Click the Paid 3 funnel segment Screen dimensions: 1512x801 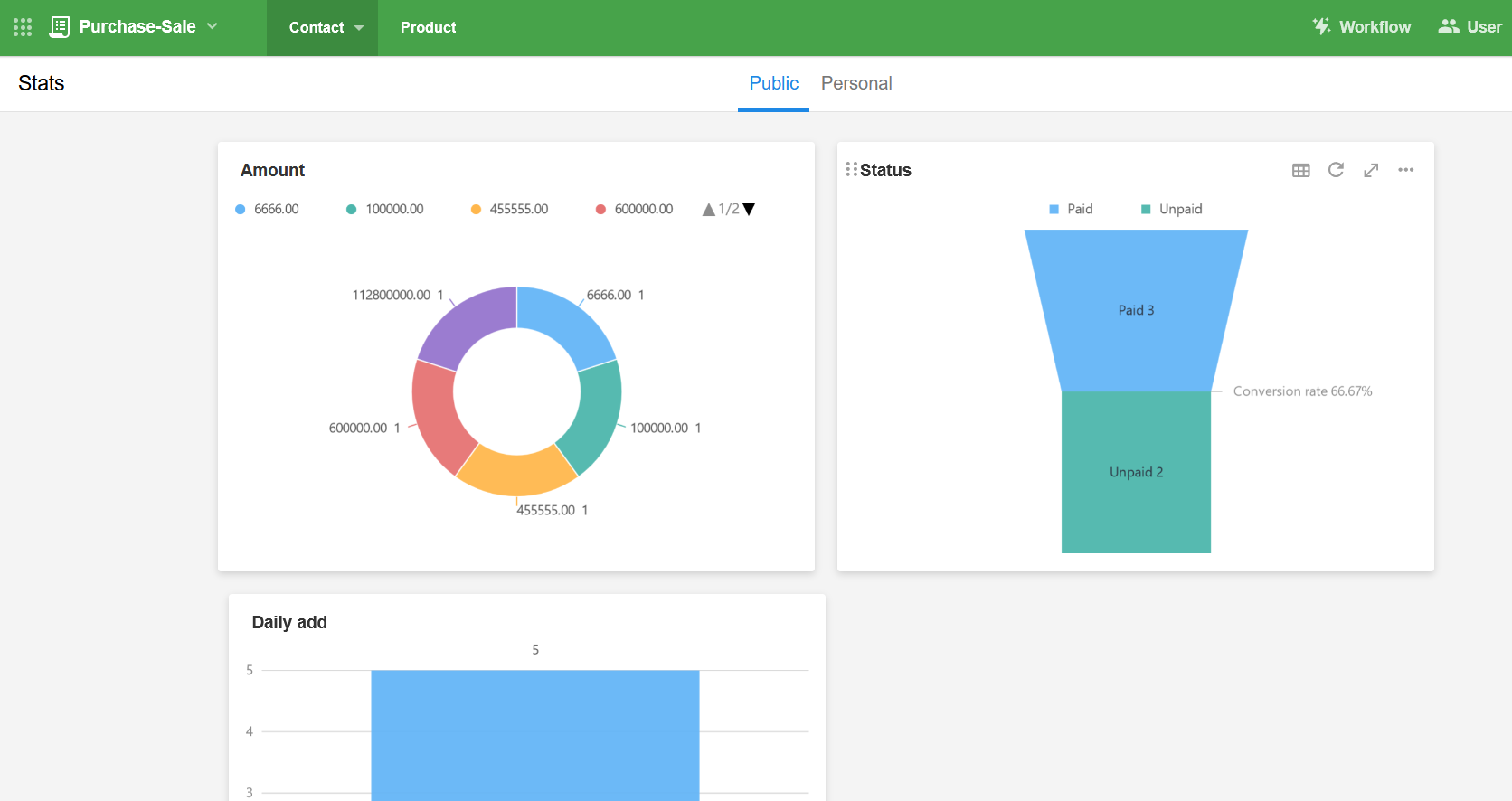1136,310
